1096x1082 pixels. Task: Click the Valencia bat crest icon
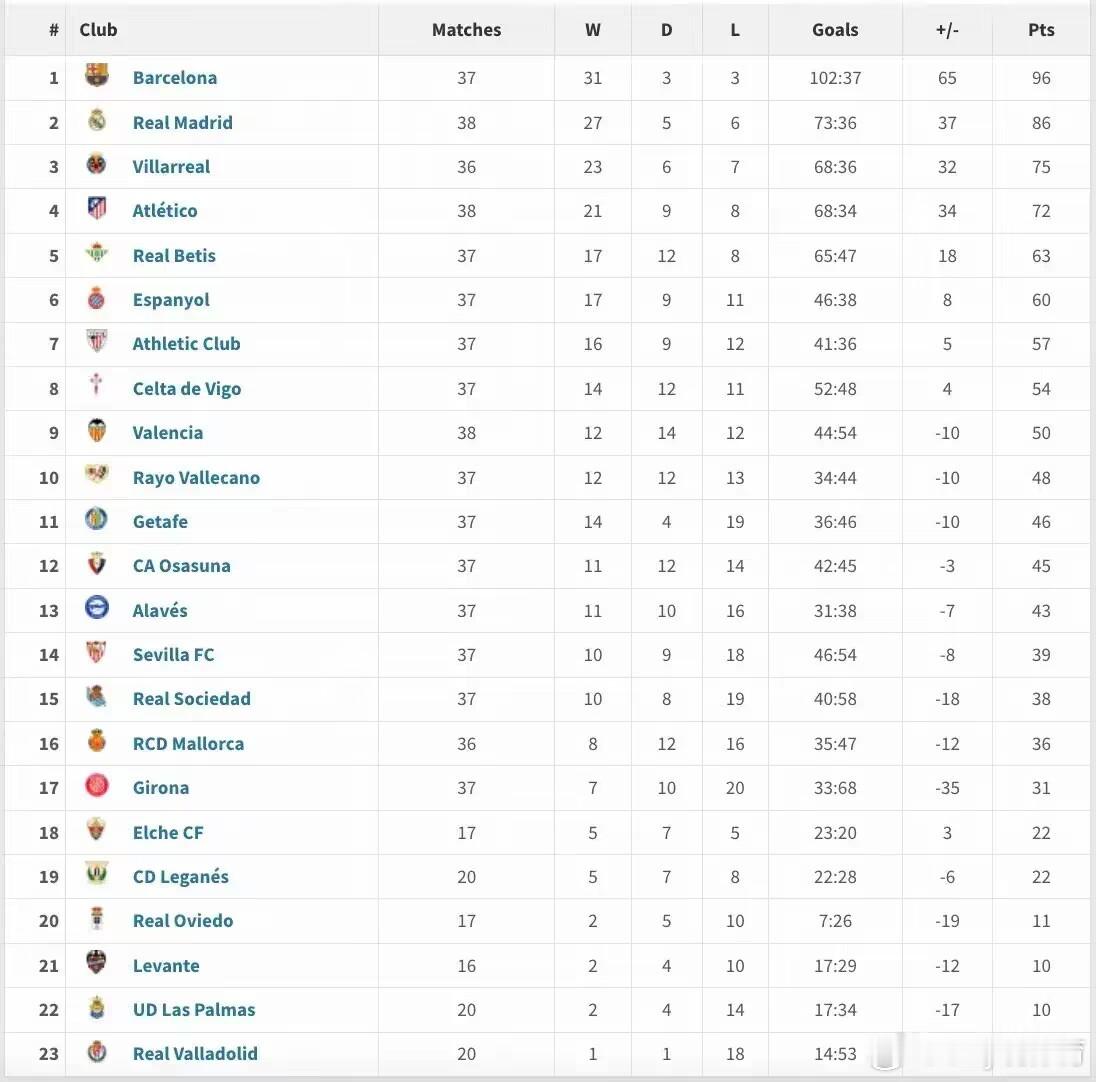click(97, 431)
